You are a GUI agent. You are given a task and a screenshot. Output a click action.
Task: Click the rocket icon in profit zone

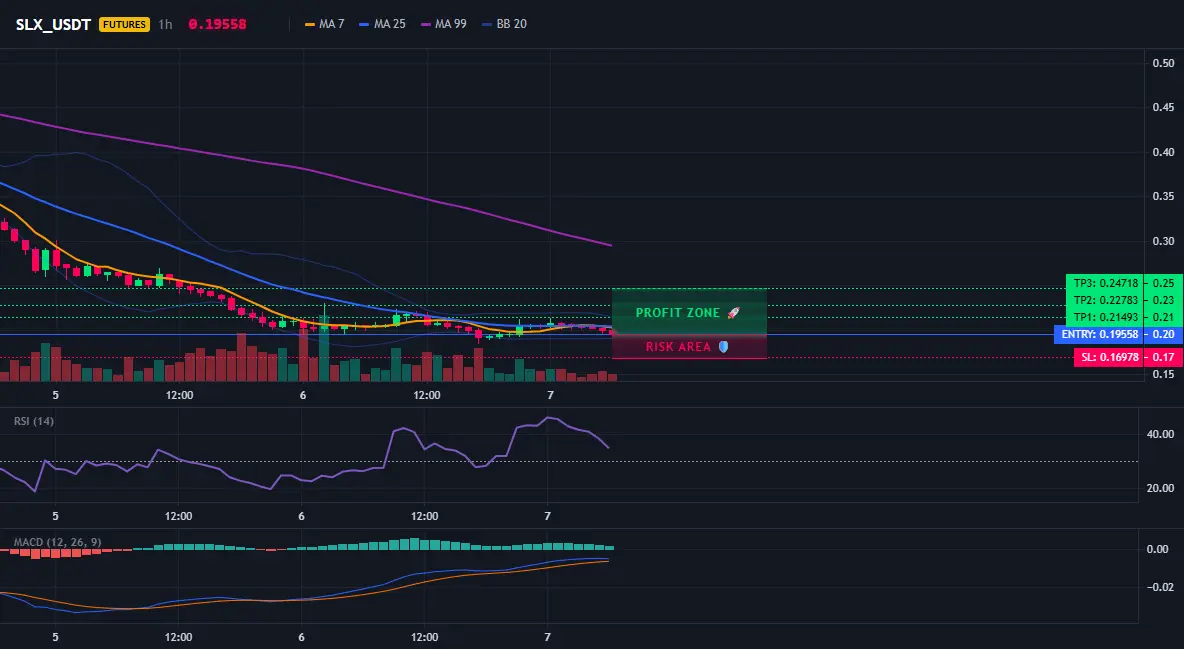pyautogui.click(x=733, y=313)
